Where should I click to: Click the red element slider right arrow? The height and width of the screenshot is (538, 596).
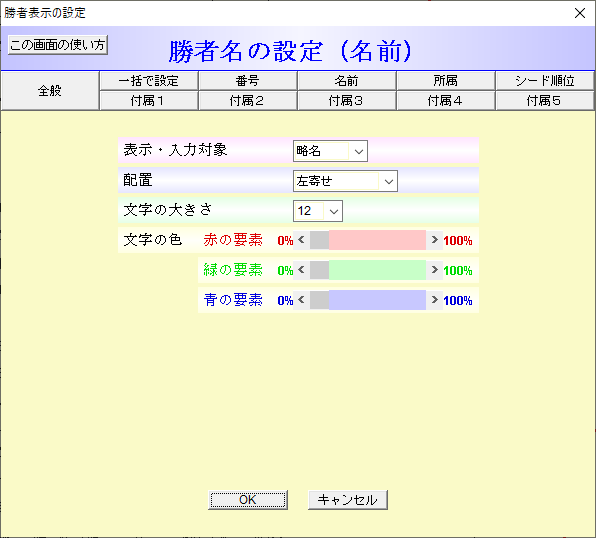[x=434, y=240]
